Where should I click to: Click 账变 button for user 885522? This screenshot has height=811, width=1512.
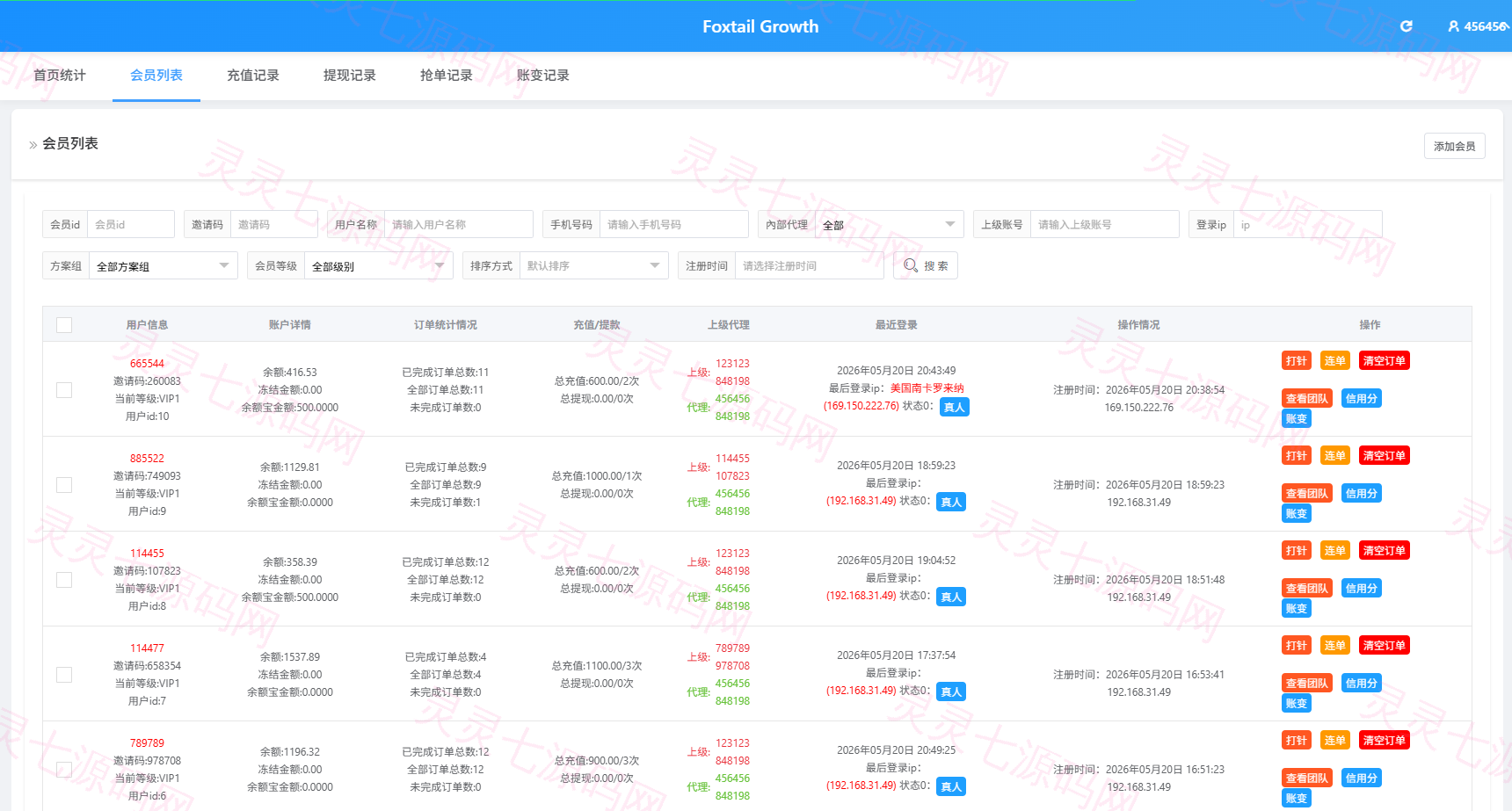pyautogui.click(x=1297, y=513)
